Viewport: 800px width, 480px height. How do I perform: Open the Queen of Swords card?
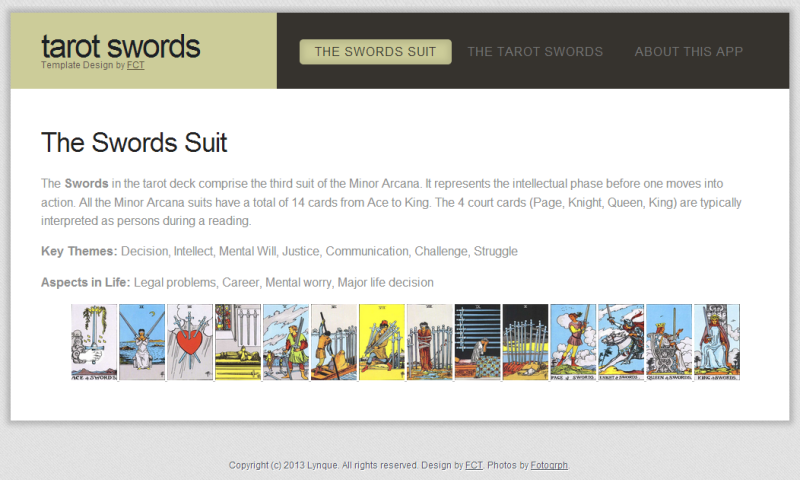pyautogui.click(x=669, y=342)
